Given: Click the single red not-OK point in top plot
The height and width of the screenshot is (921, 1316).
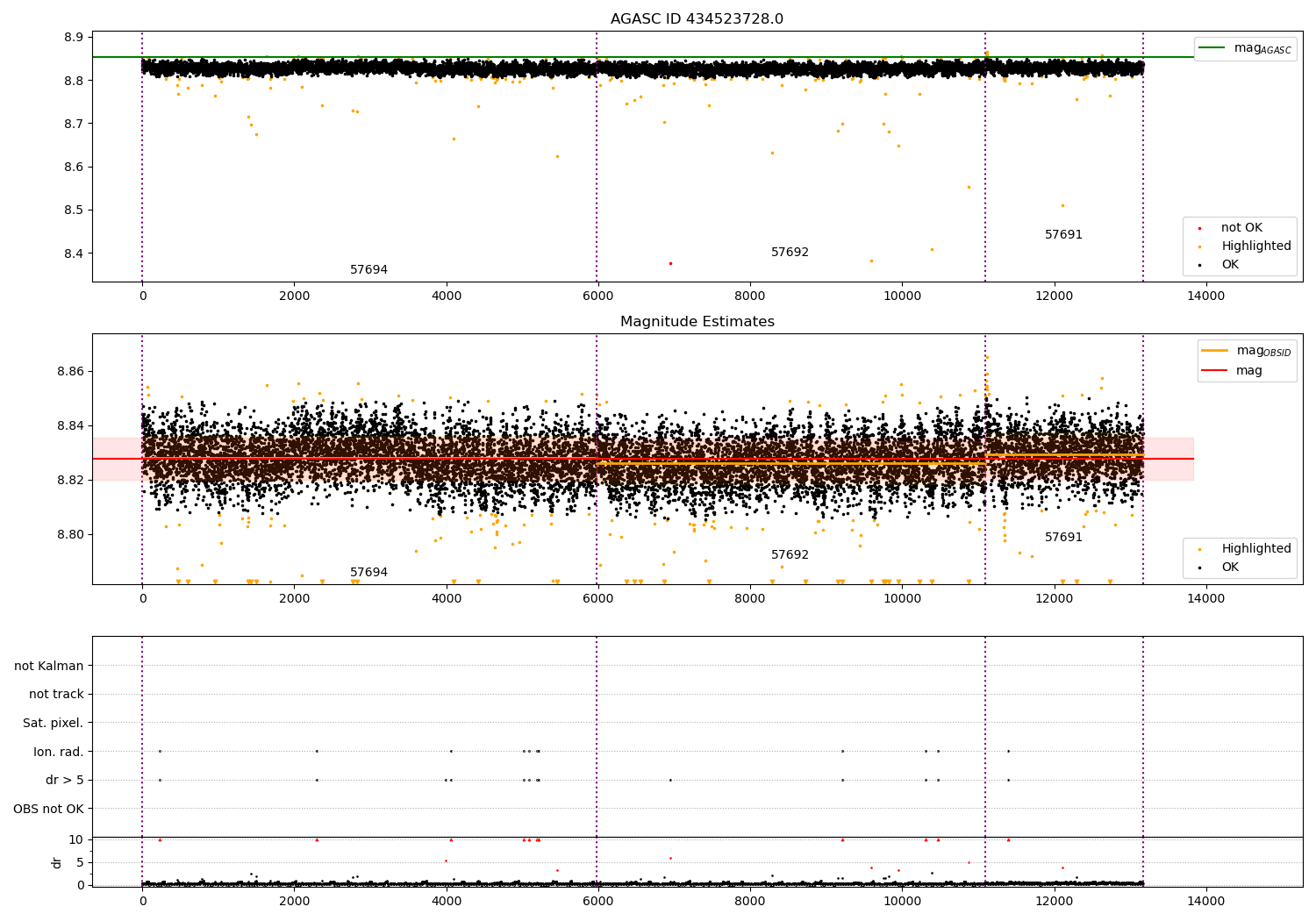Looking at the screenshot, I should click(670, 263).
